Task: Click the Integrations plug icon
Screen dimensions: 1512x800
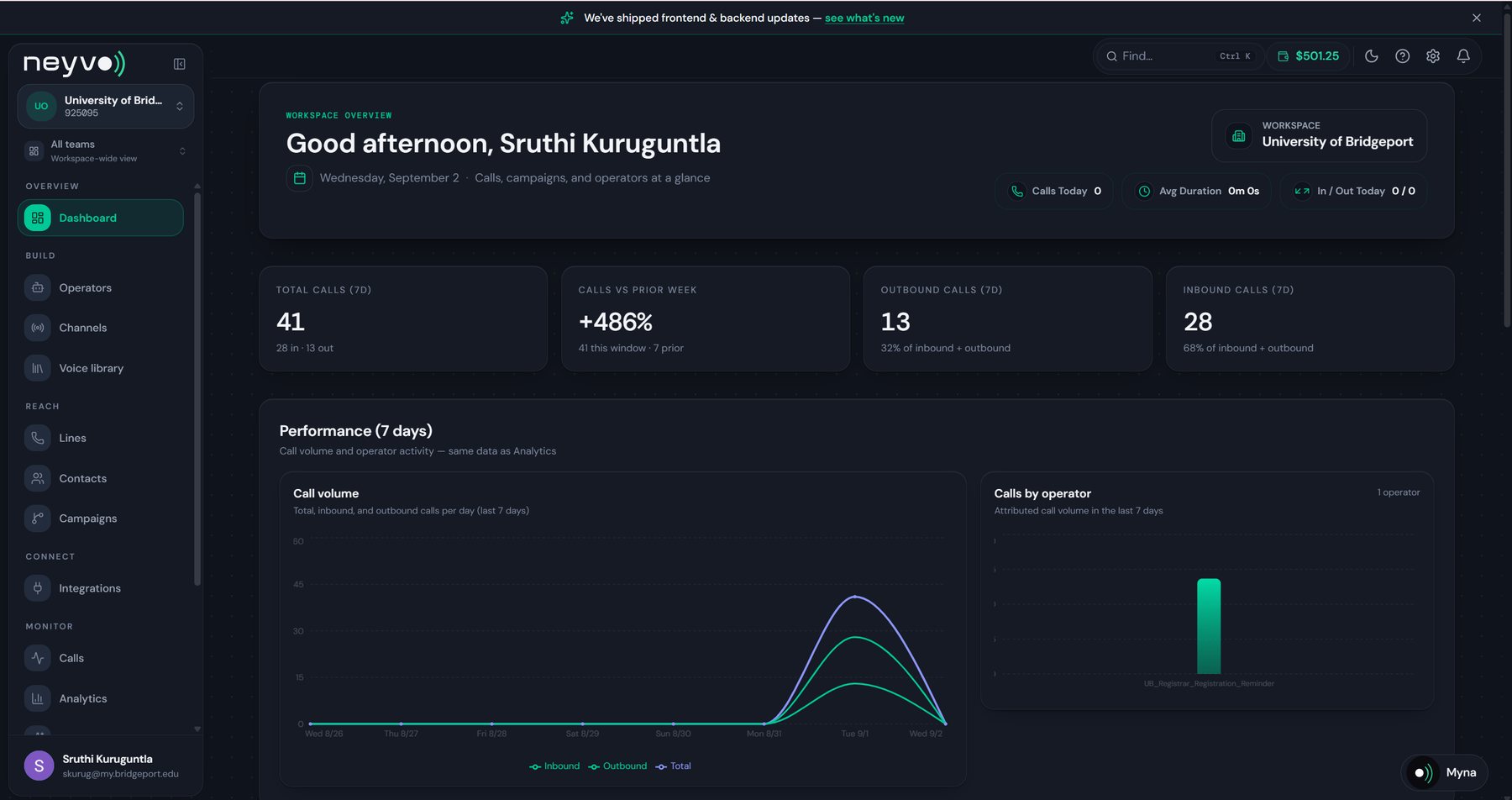Action: tap(37, 588)
